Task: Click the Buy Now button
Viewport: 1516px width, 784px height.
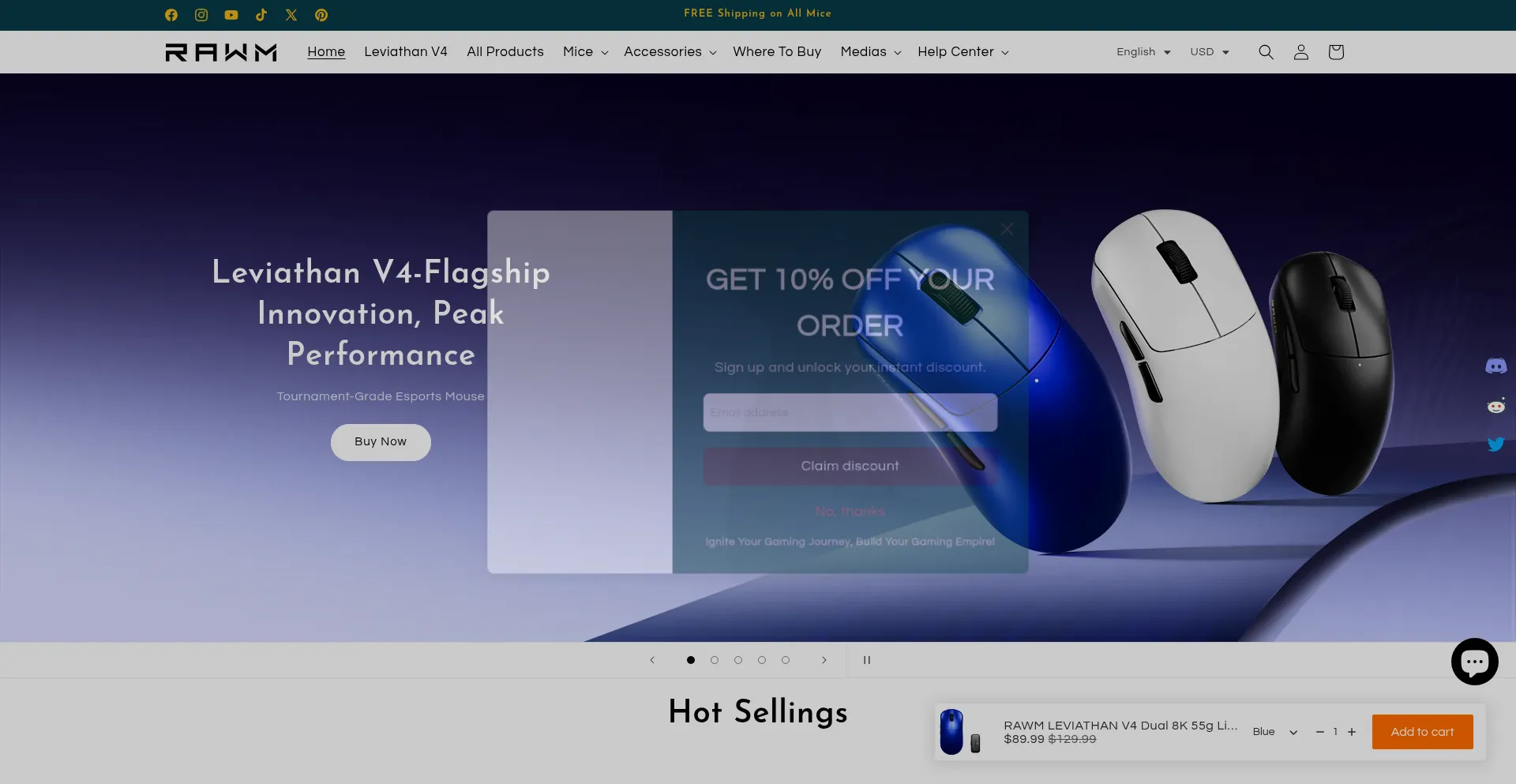Action: tap(381, 442)
